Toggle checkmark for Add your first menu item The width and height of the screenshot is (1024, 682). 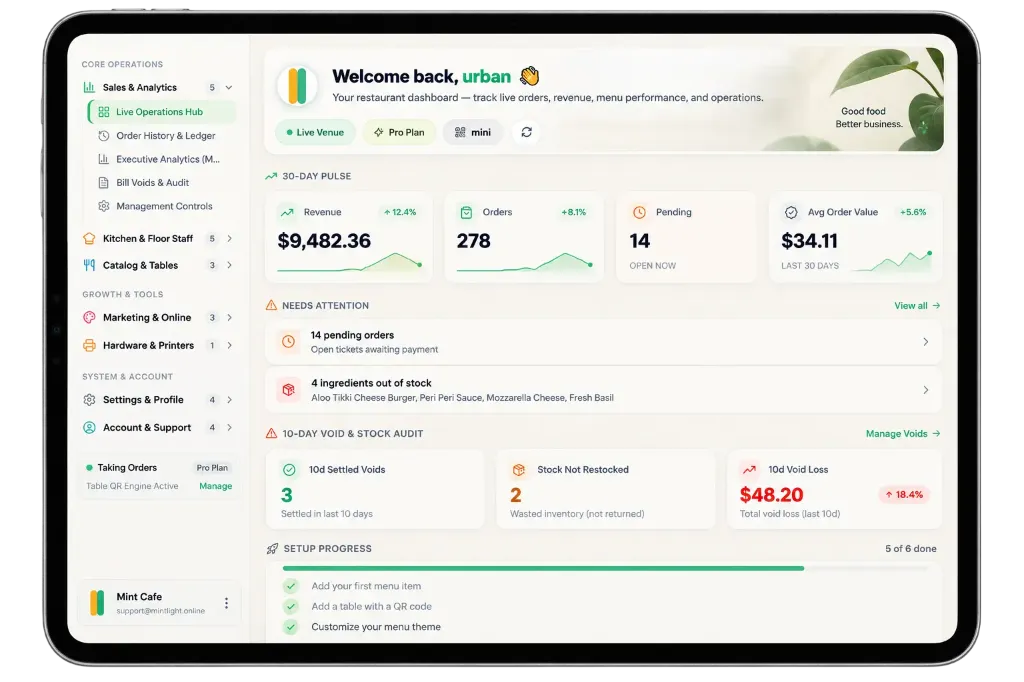(291, 586)
